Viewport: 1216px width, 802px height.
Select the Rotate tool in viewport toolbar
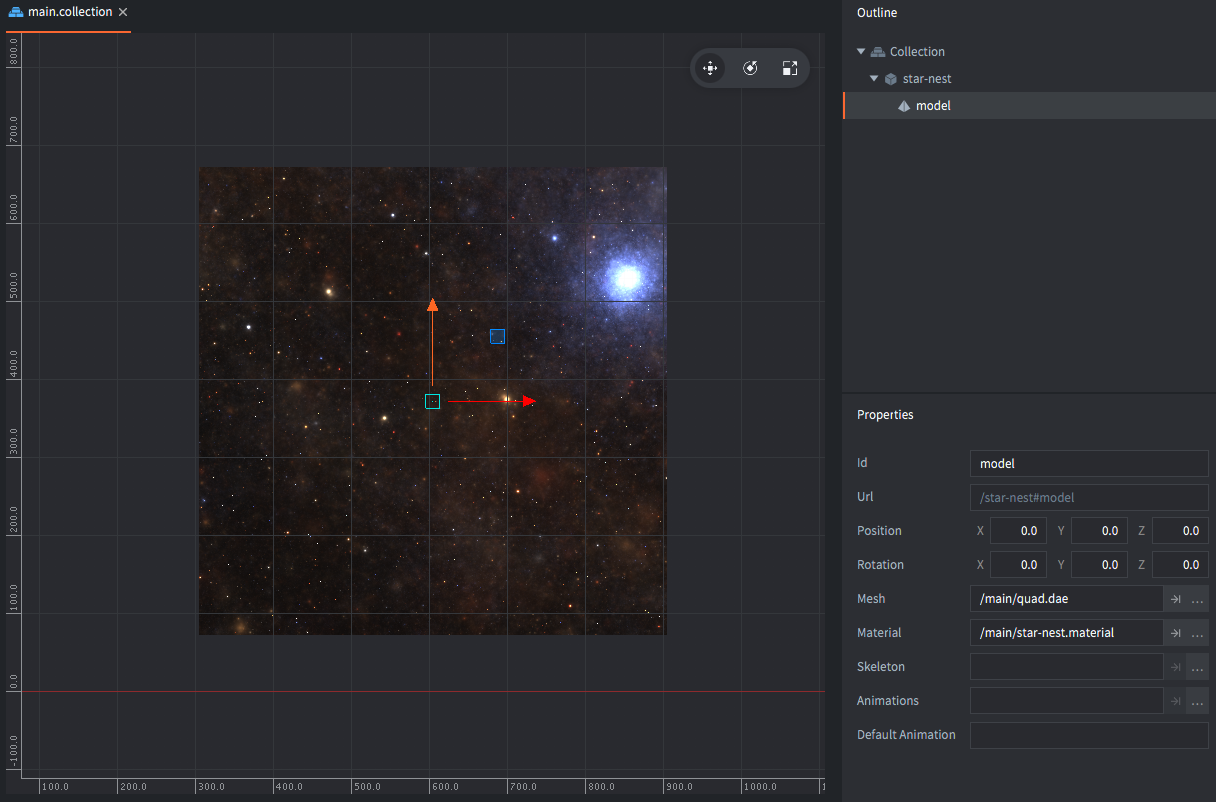(x=750, y=68)
